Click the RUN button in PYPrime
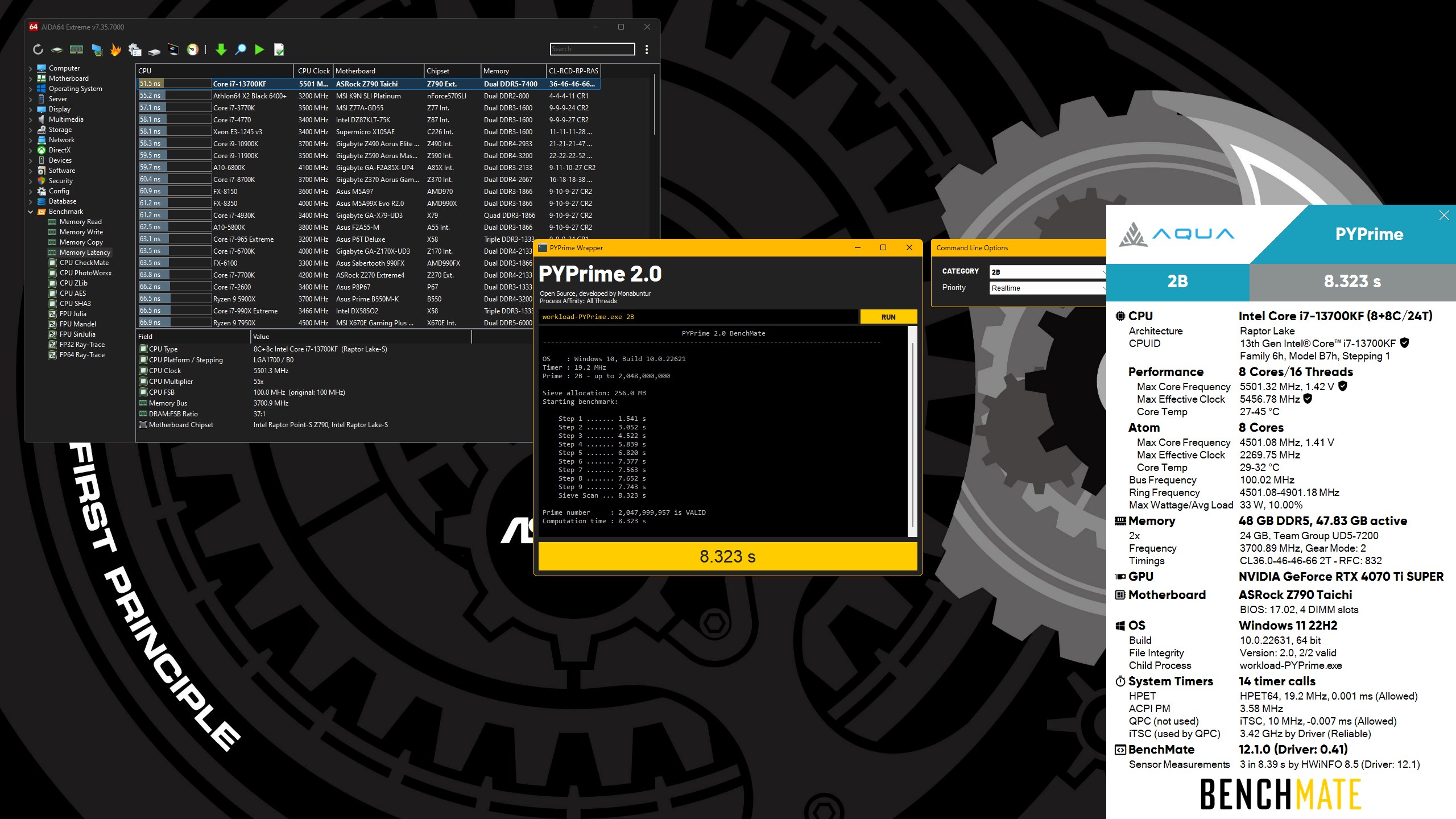The width and height of the screenshot is (1456, 819). point(888,317)
